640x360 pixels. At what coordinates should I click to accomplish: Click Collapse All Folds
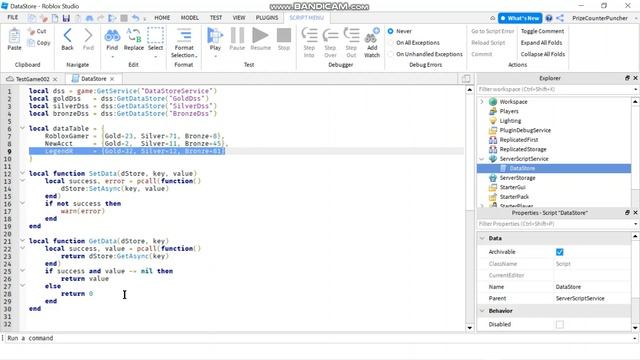pos(543,54)
